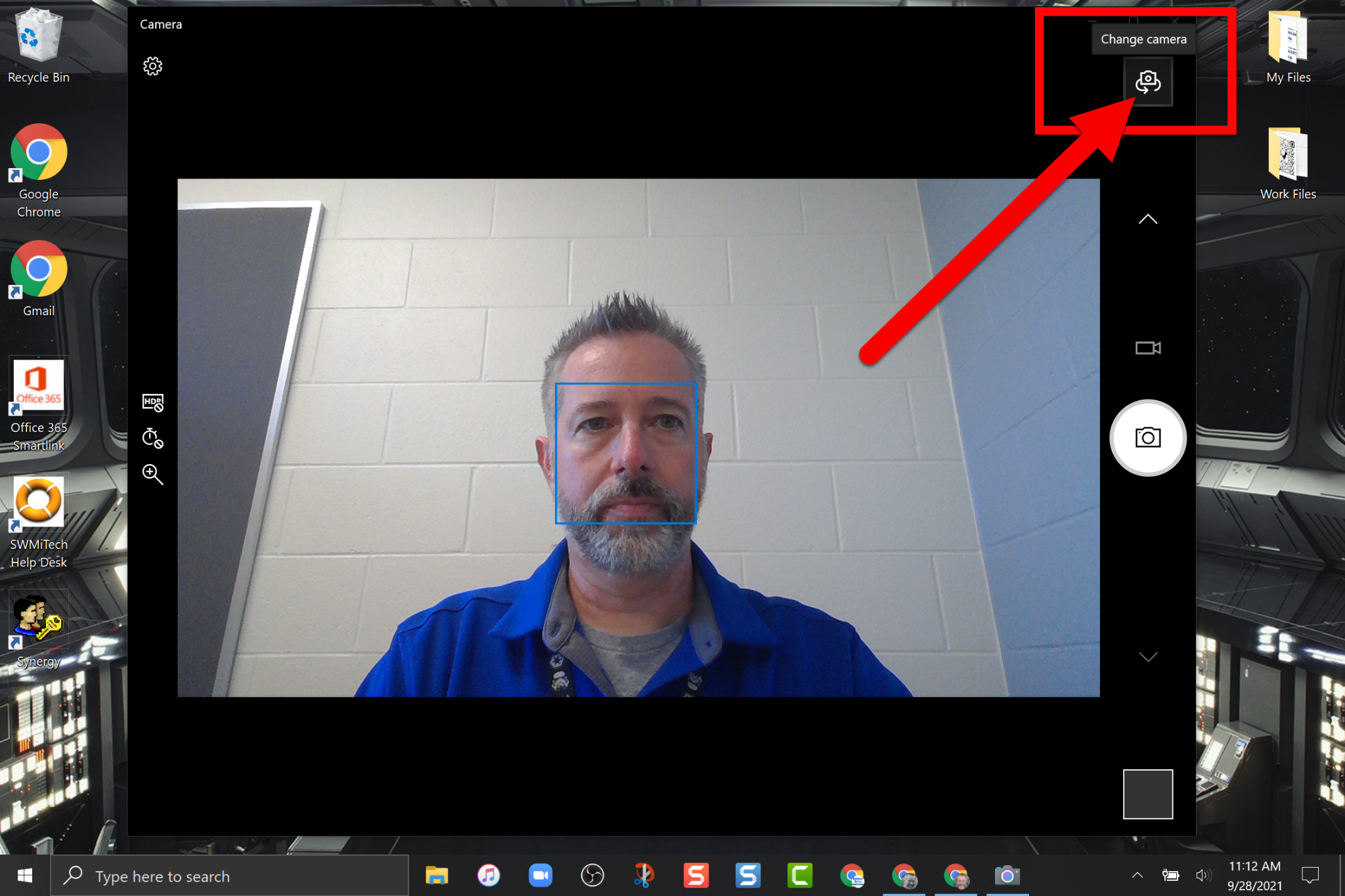Open Zoom from the taskbar

[x=540, y=876]
